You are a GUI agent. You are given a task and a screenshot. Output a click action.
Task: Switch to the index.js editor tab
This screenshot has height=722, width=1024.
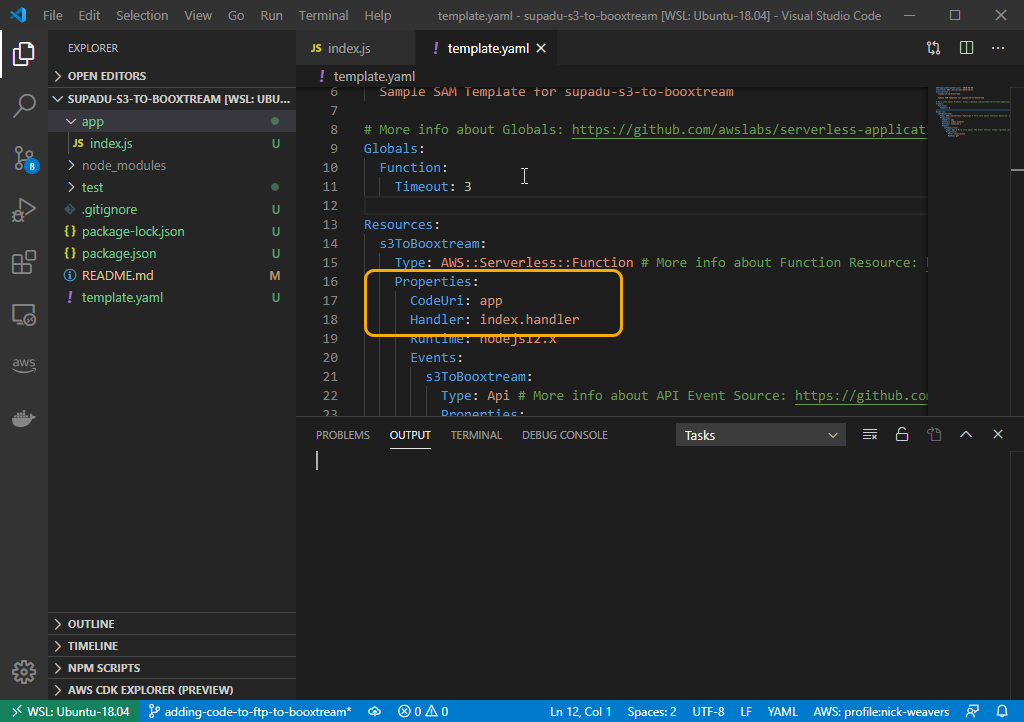[x=355, y=48]
